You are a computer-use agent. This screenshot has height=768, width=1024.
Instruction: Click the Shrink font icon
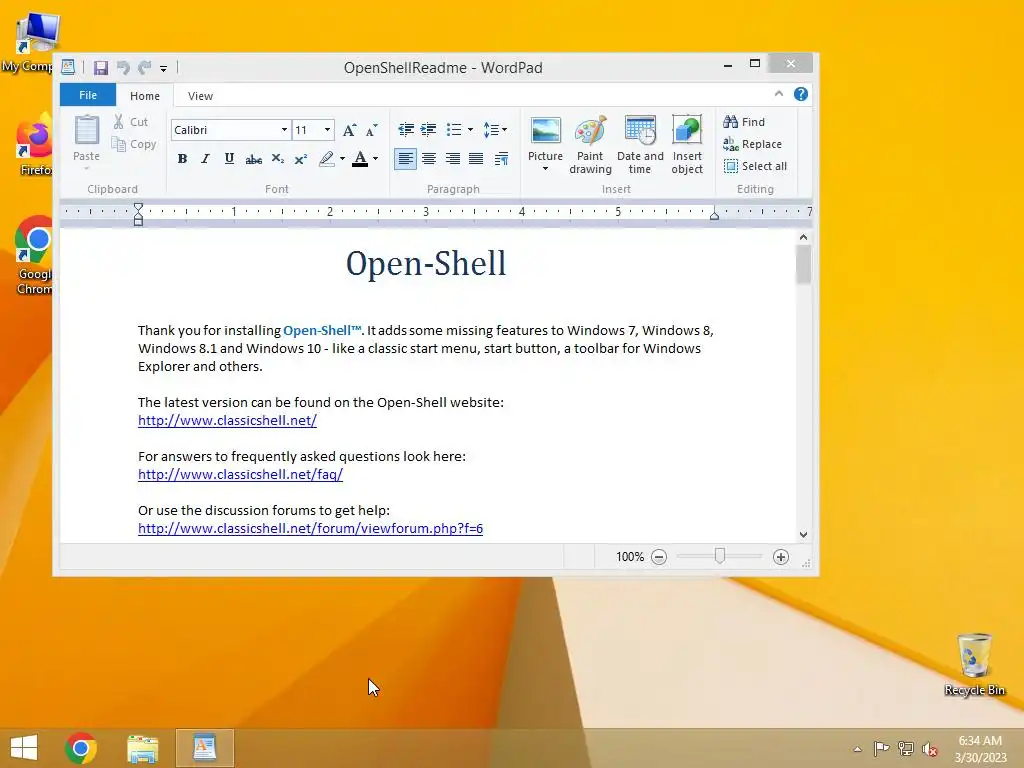click(x=372, y=130)
